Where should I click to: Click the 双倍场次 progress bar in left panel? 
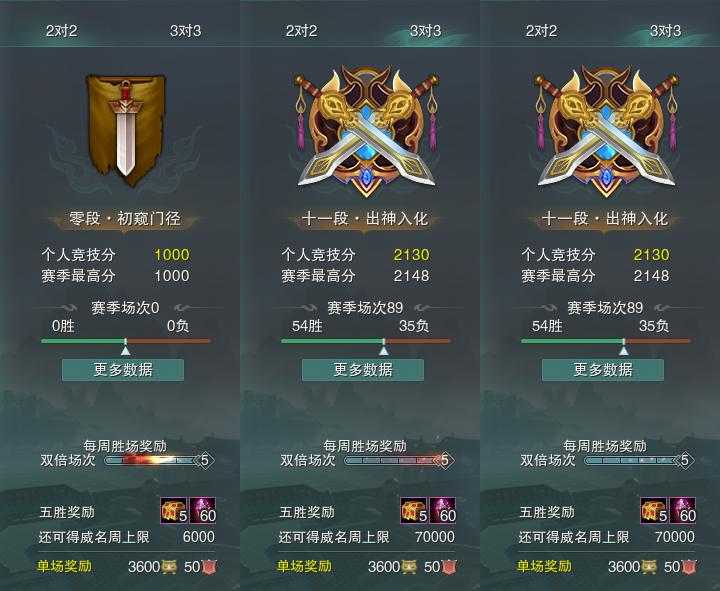(x=152, y=460)
